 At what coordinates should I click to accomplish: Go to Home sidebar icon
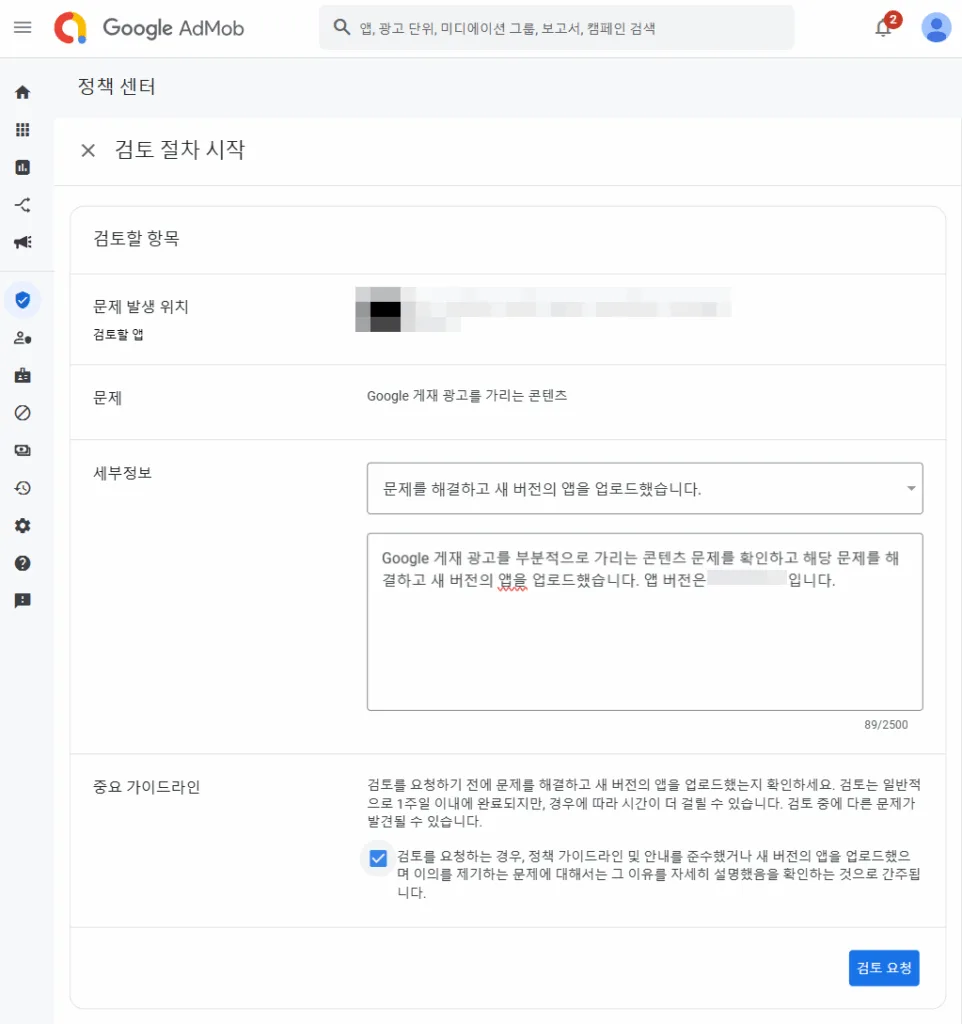23,92
